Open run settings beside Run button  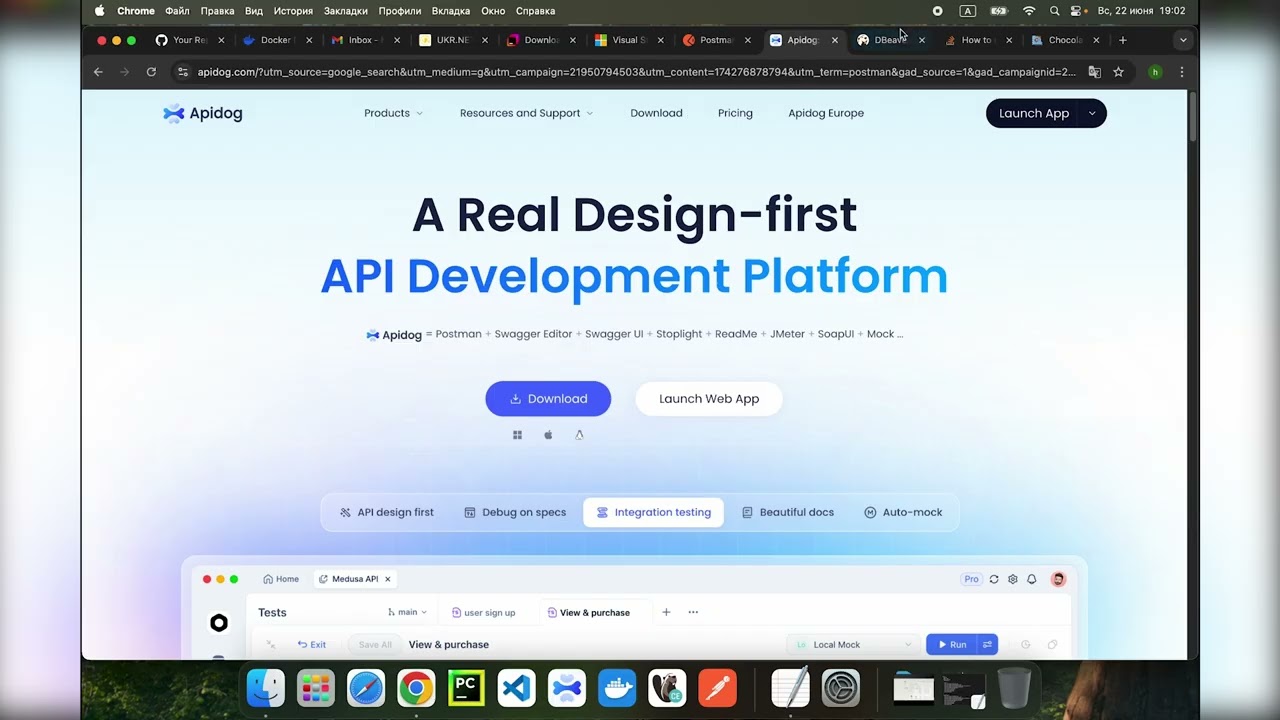click(987, 645)
